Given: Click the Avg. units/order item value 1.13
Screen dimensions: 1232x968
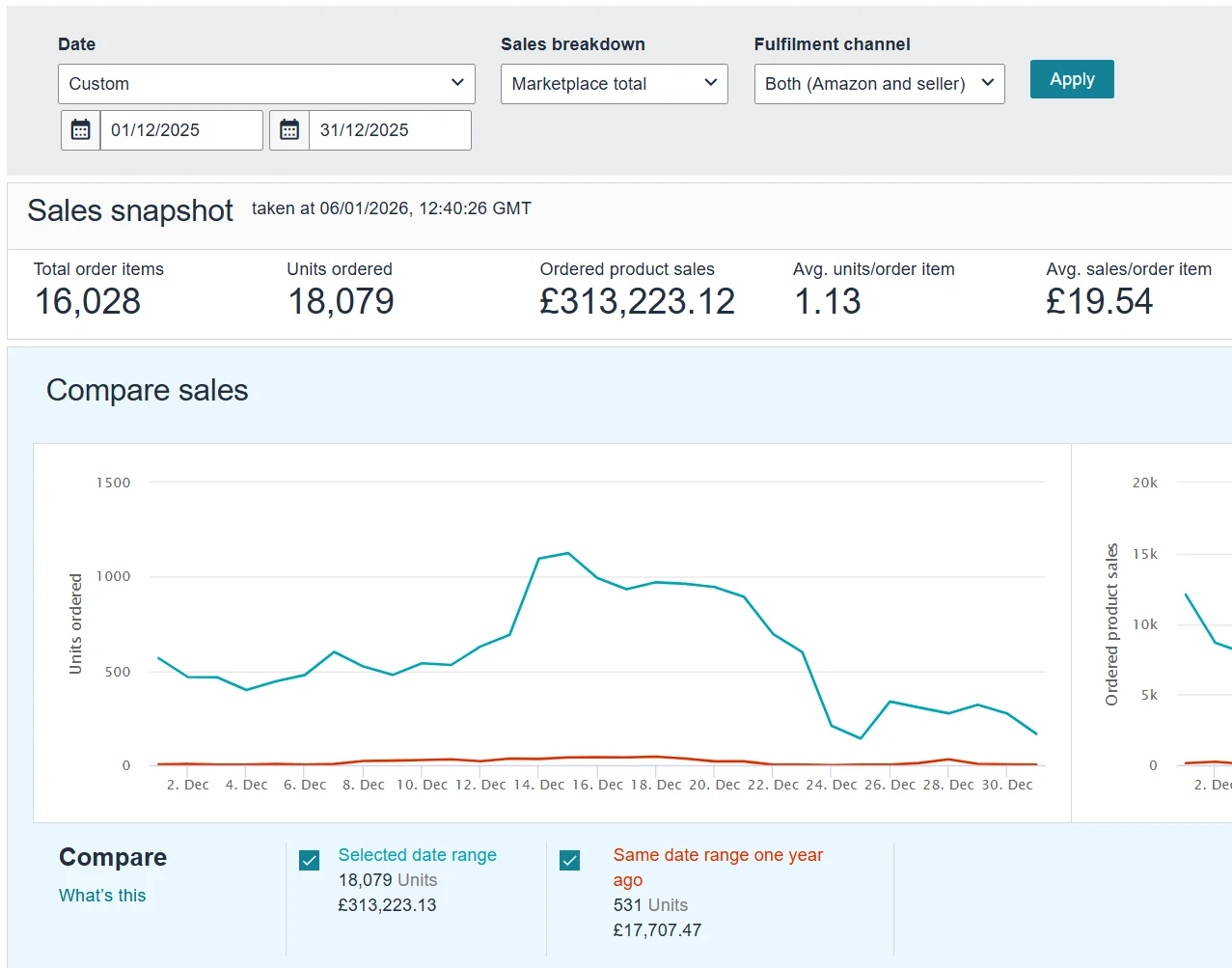Looking at the screenshot, I should [828, 302].
